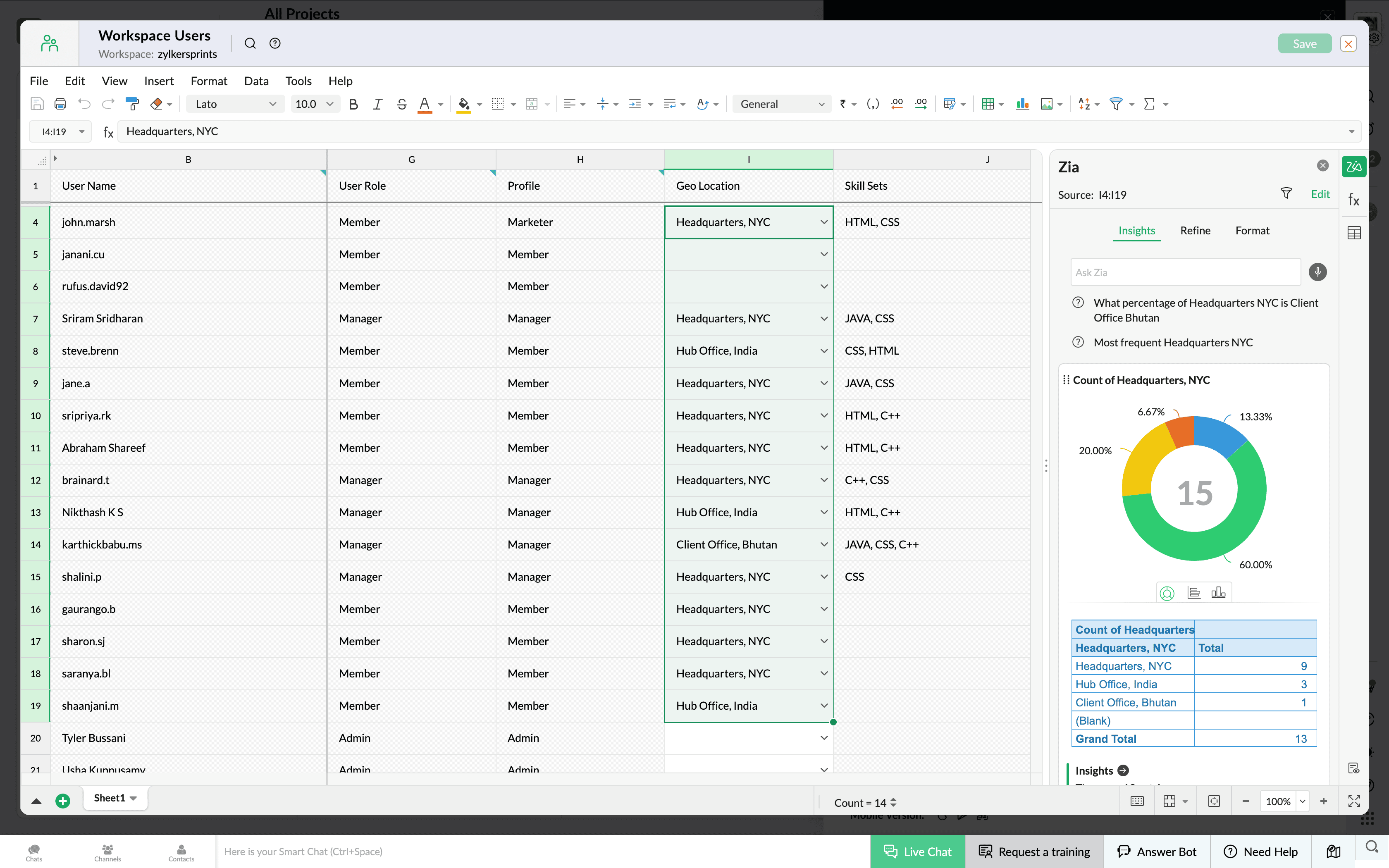This screenshot has width=1389, height=868.
Task: Open the General number format dropdown
Action: tap(781, 104)
